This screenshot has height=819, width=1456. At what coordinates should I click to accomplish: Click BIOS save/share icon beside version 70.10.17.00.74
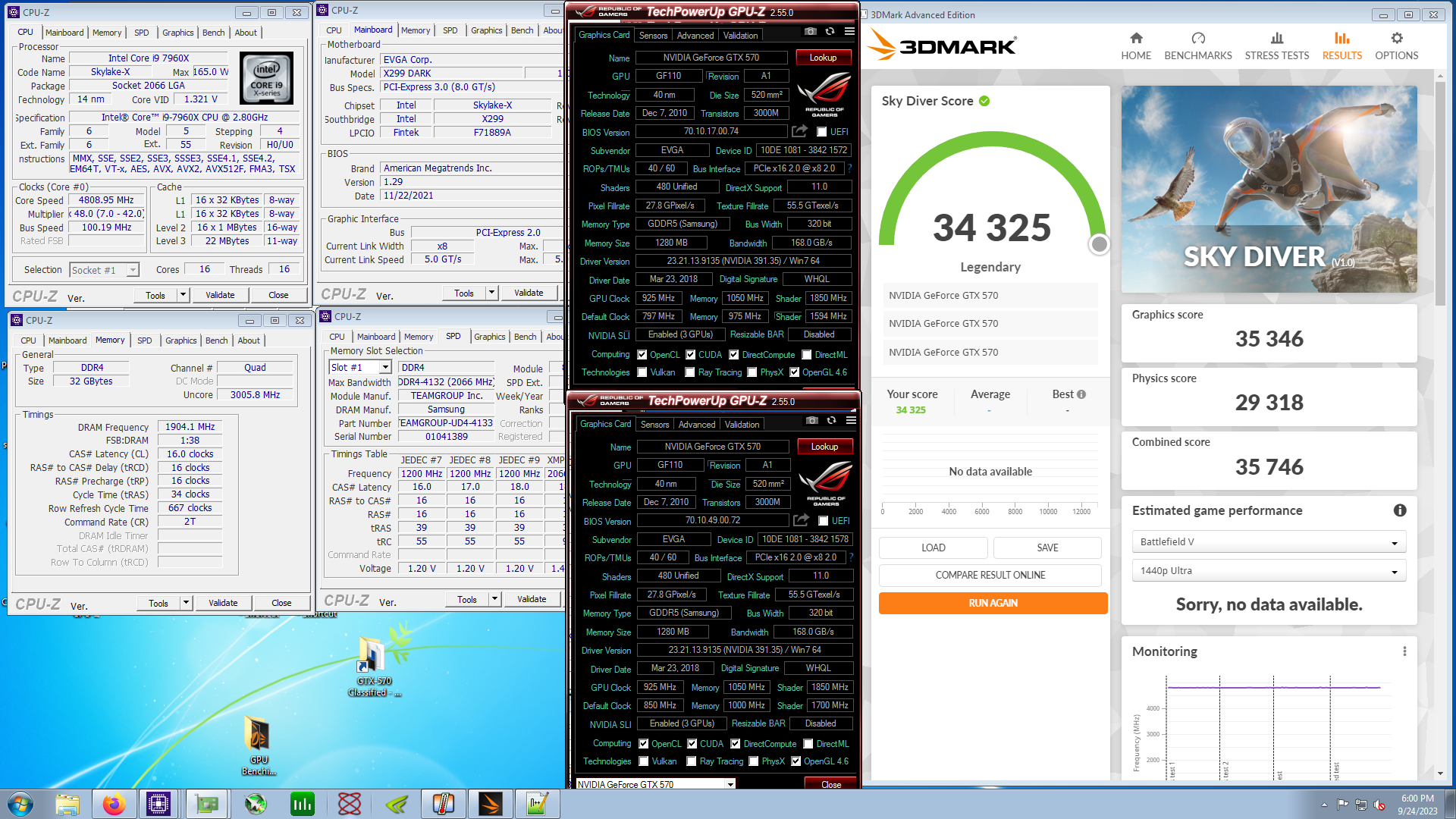[799, 131]
